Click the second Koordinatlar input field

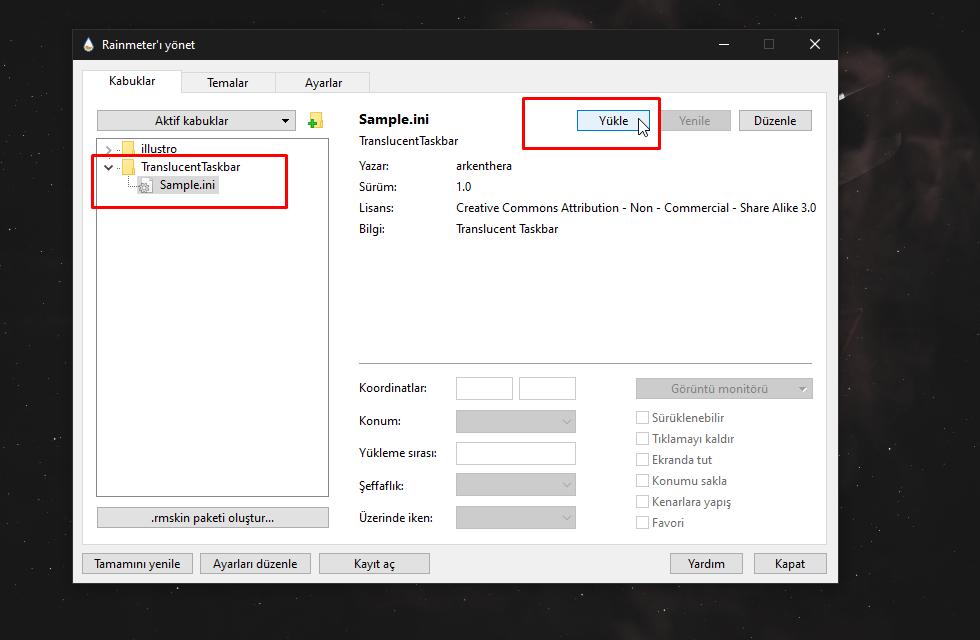tap(548, 388)
